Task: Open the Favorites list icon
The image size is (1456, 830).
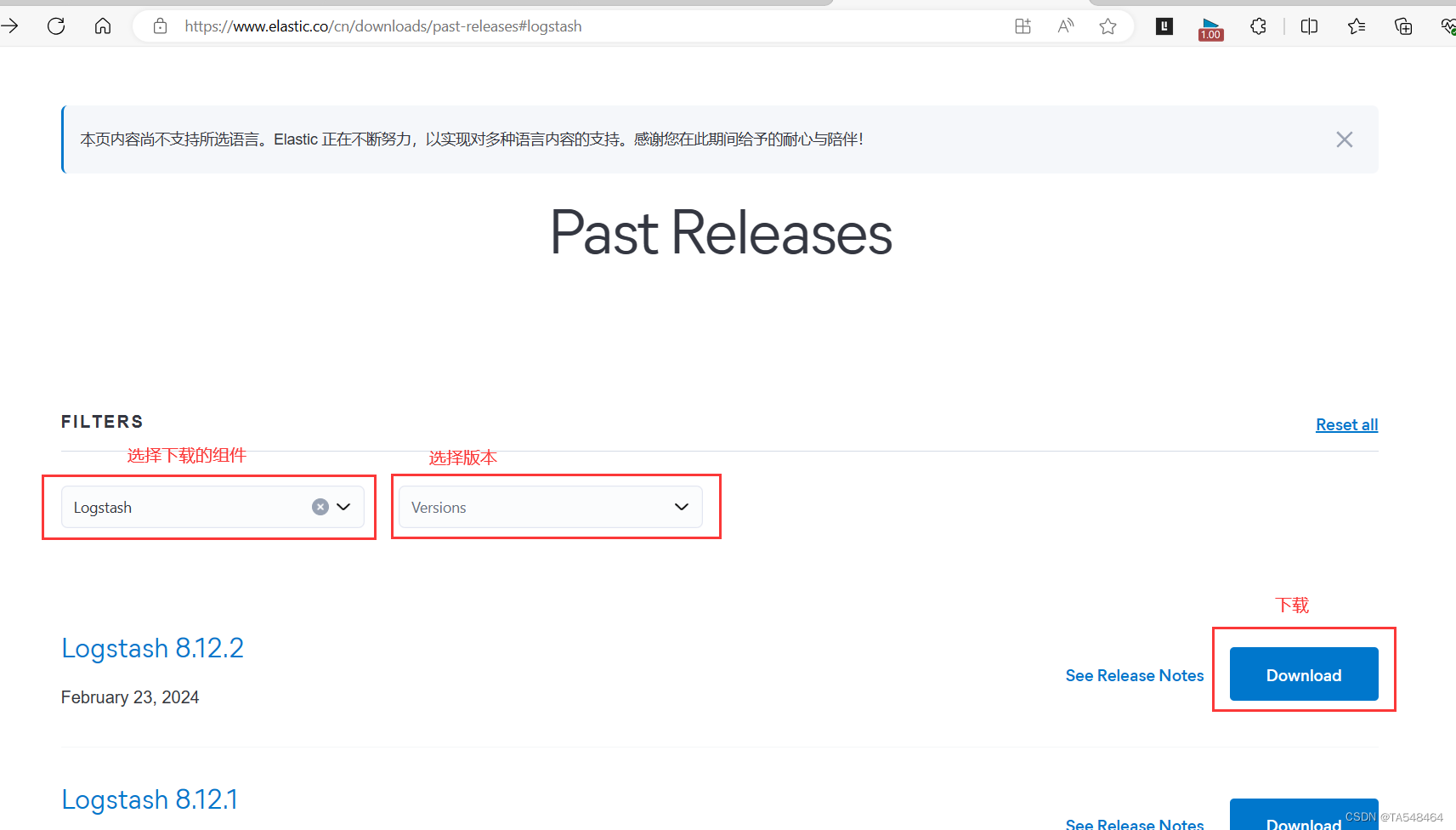Action: coord(1357,26)
